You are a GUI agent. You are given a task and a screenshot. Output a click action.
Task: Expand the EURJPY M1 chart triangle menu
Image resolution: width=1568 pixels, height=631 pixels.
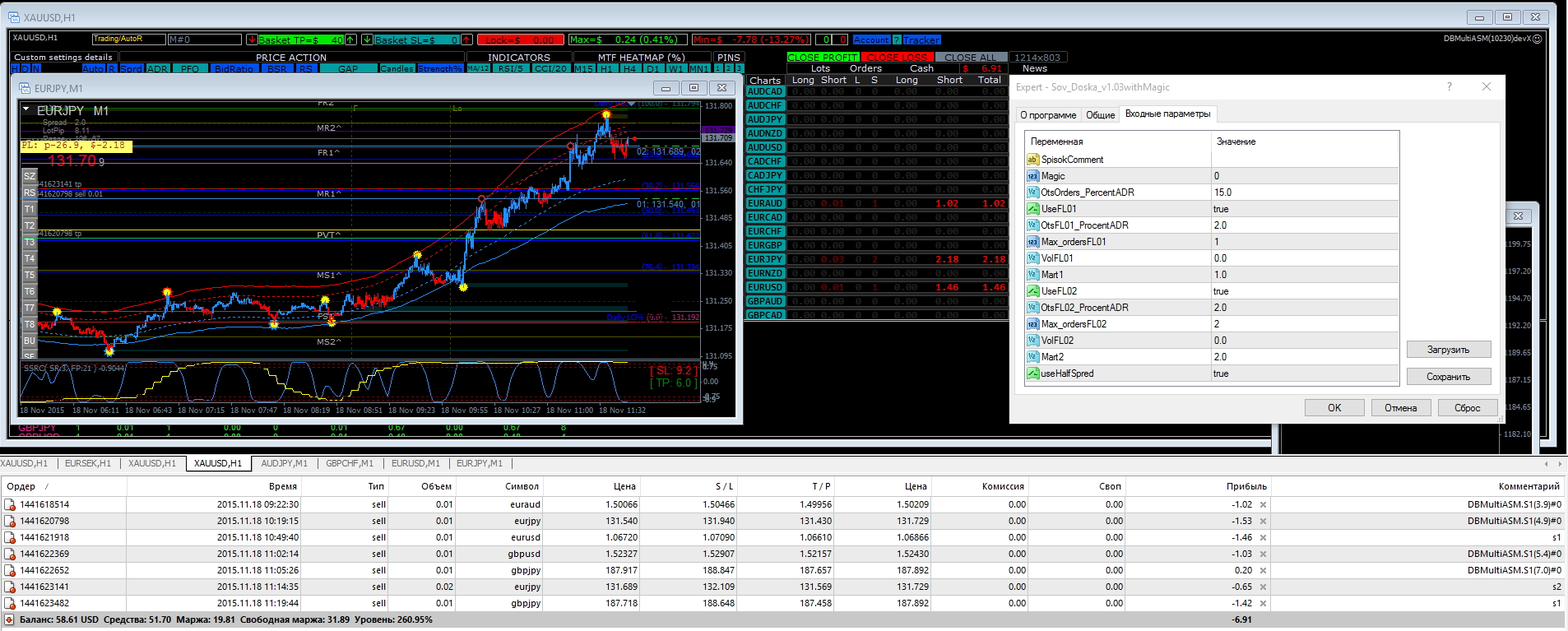tap(26, 109)
